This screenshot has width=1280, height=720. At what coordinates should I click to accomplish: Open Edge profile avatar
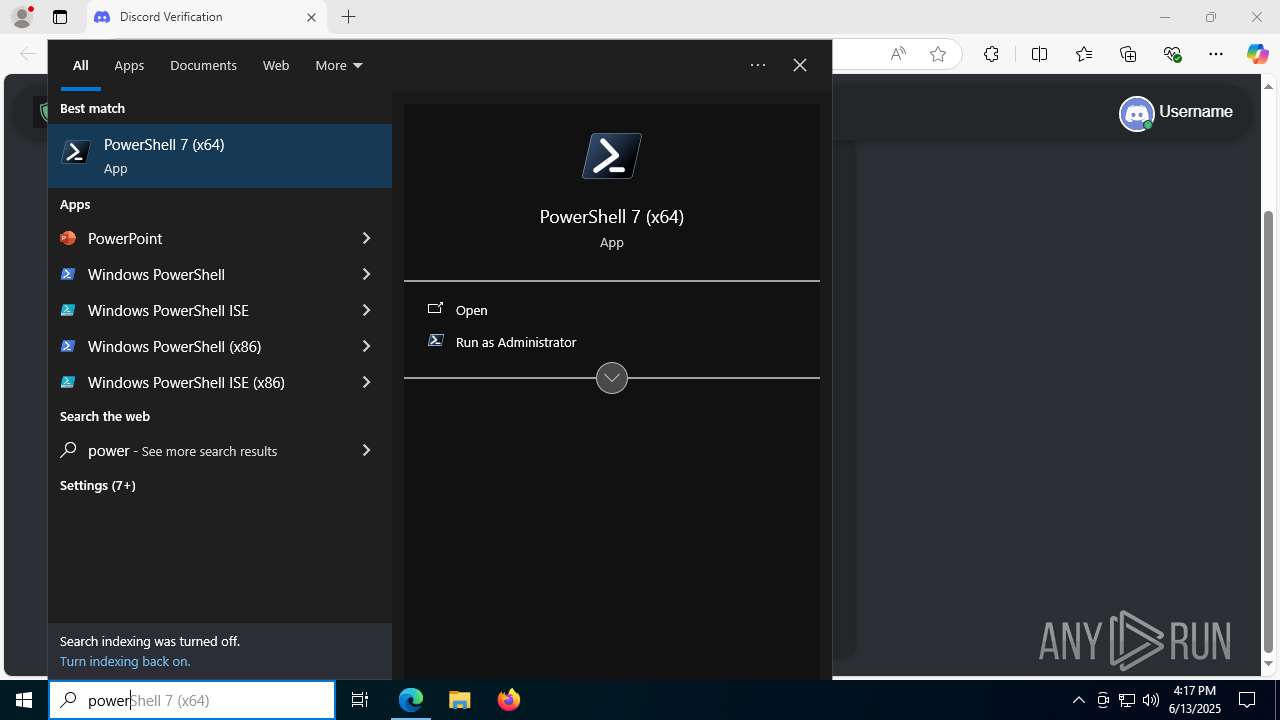(22, 17)
